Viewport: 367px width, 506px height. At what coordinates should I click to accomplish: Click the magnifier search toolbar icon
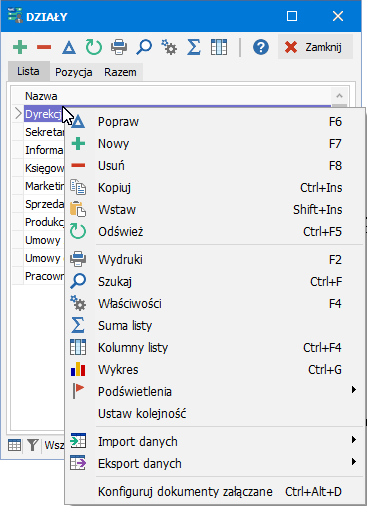tap(144, 47)
